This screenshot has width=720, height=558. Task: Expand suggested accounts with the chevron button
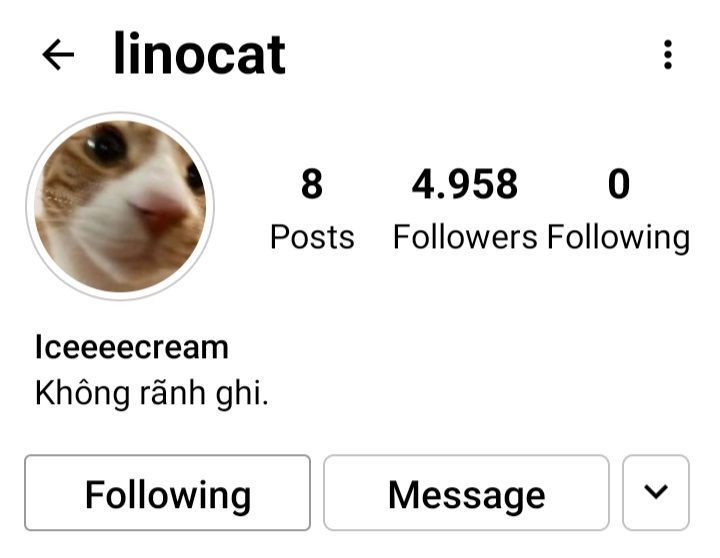pyautogui.click(x=656, y=492)
